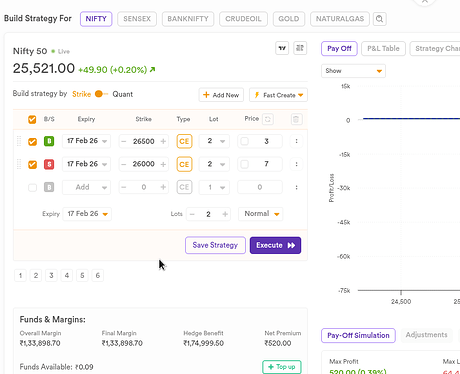Viewport: 460px width, 374px height.
Task: Go to strategy page 3
Action: click(51, 276)
